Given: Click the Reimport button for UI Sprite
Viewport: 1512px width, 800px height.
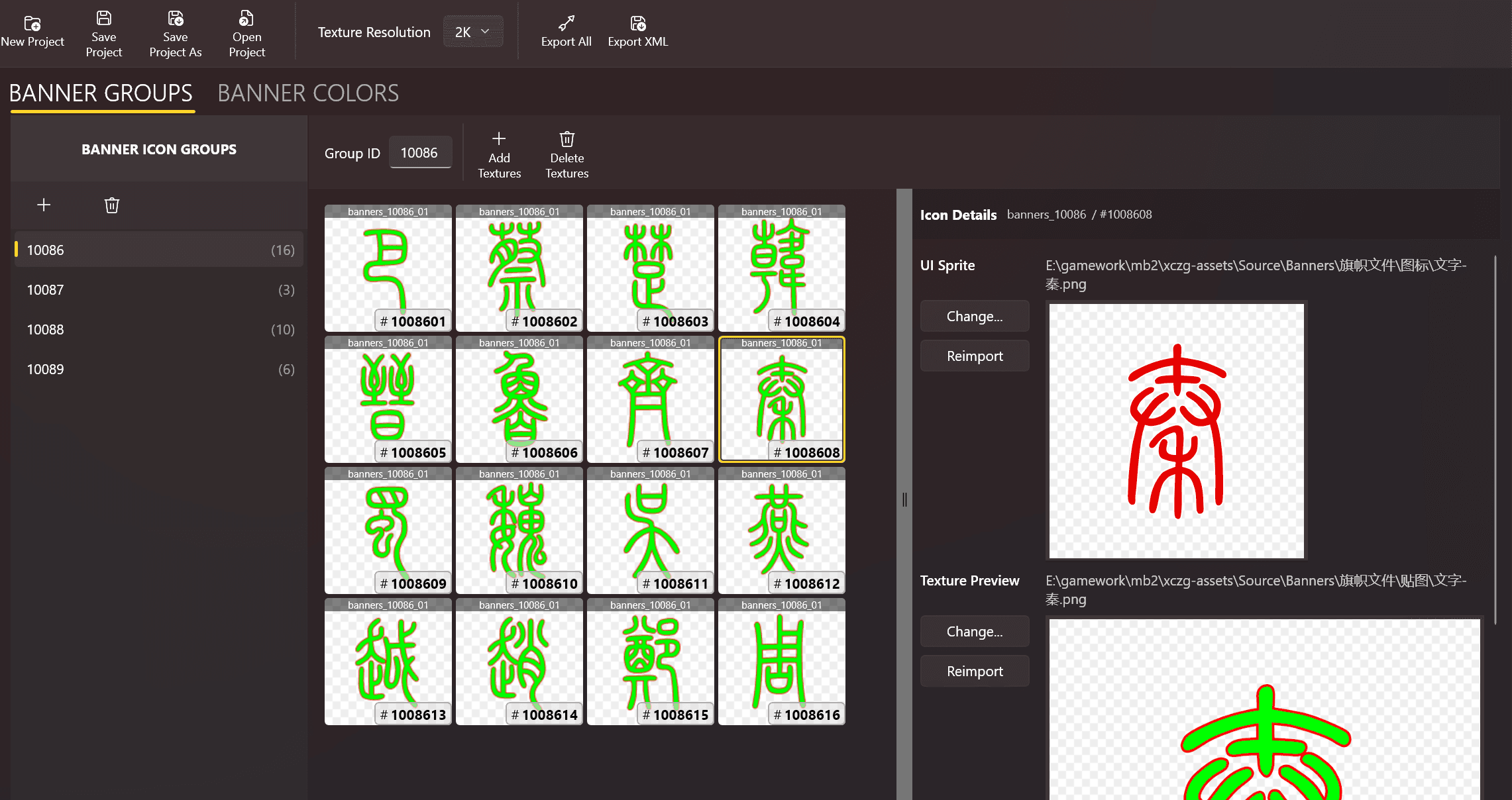Looking at the screenshot, I should (975, 356).
